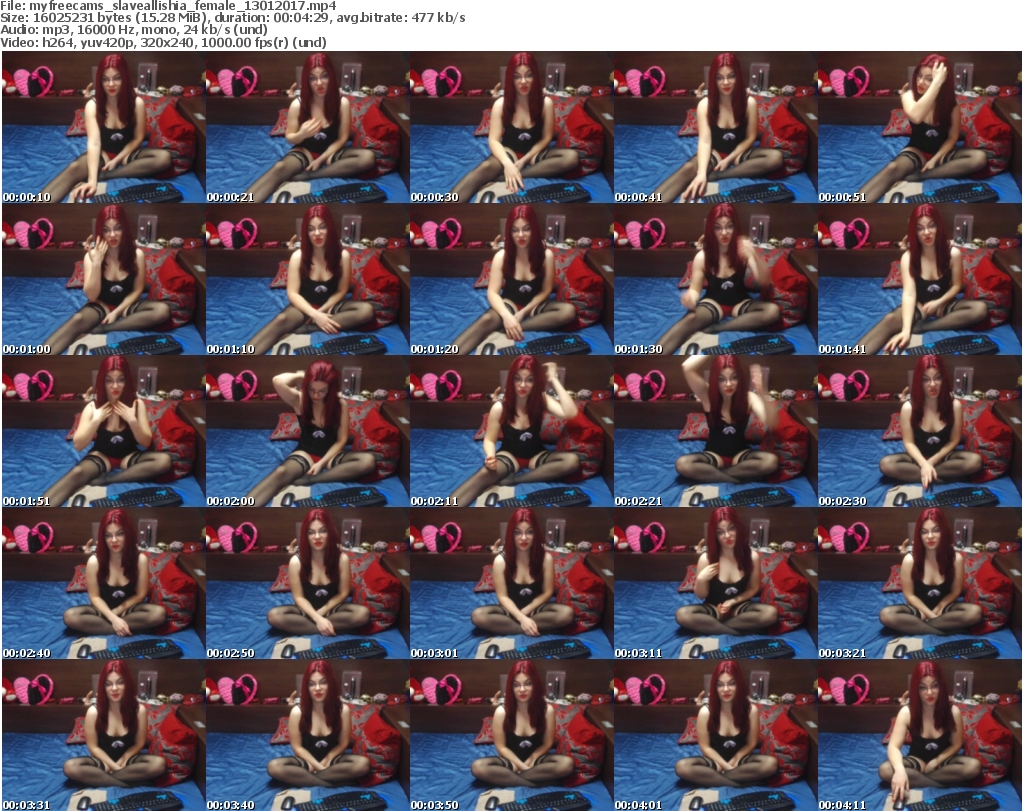1024x811 pixels.
Task: Select the thumbnail frame stamped 00:00:30
Action: (511, 127)
